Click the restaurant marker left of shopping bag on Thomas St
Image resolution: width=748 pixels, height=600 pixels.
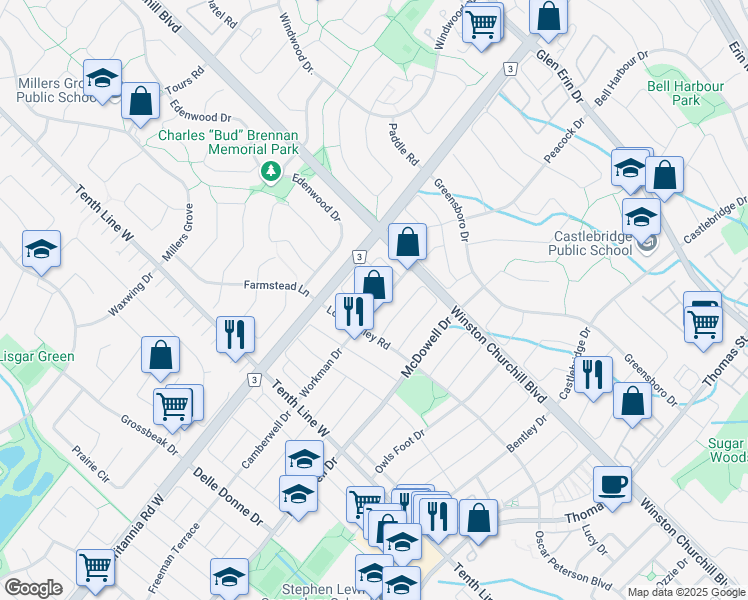(x=438, y=517)
